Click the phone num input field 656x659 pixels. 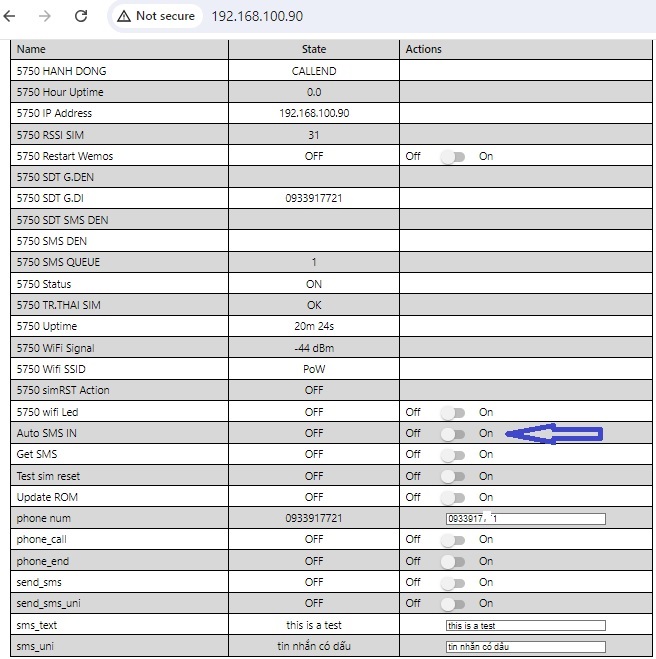pos(525,518)
